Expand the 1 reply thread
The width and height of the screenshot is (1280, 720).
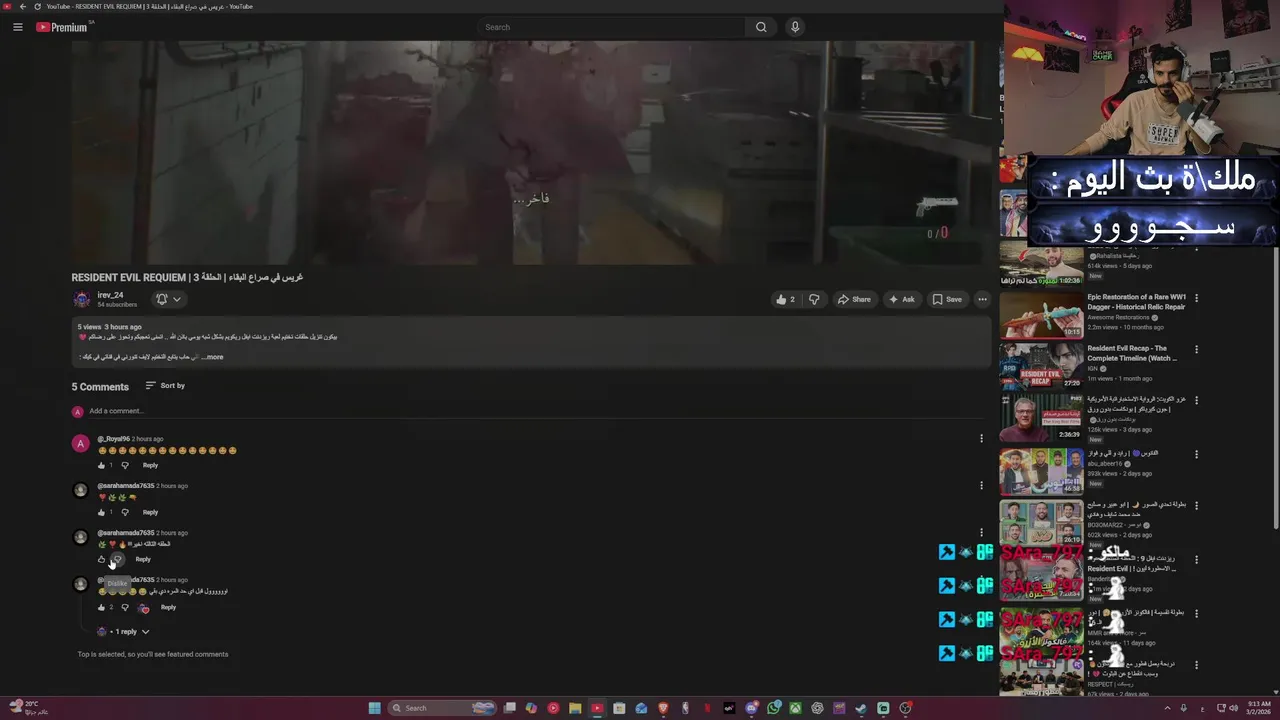pyautogui.click(x=123, y=632)
